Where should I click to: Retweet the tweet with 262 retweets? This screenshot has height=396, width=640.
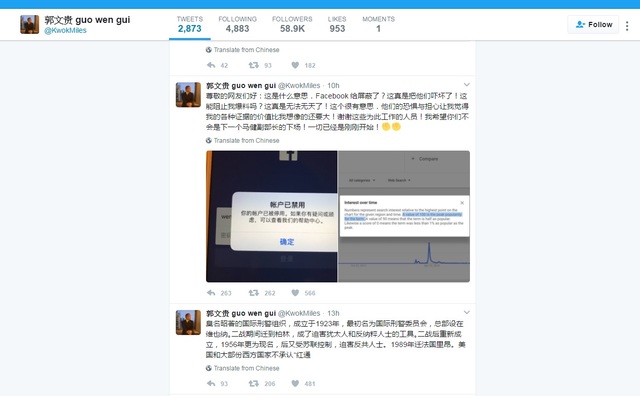[253, 293]
